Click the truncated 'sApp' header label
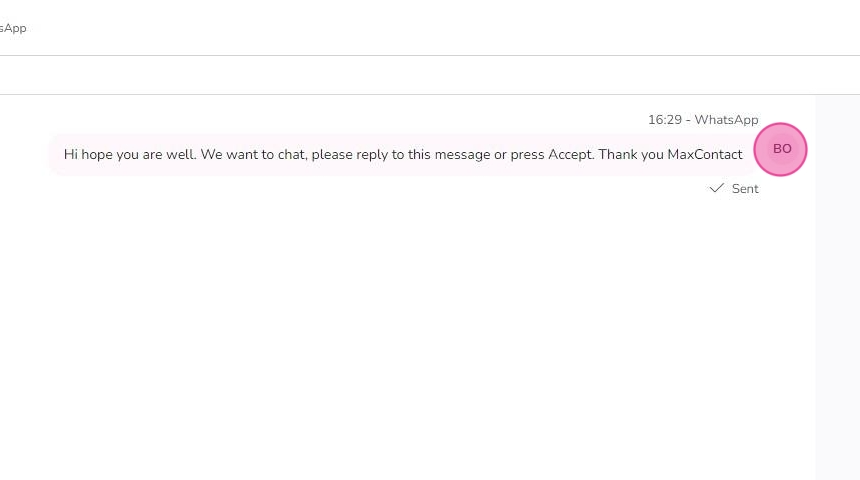Viewport: 860px width, 480px height. [13, 28]
